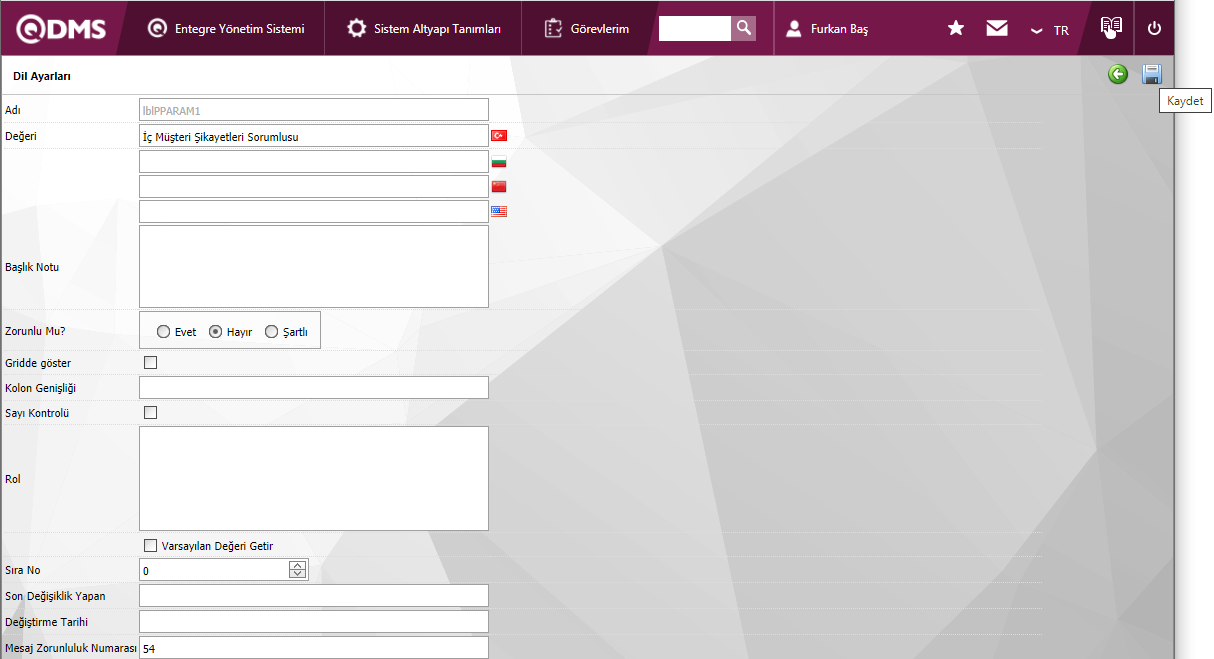Enable Varsayılan Değeri Getir checkbox

point(151,545)
